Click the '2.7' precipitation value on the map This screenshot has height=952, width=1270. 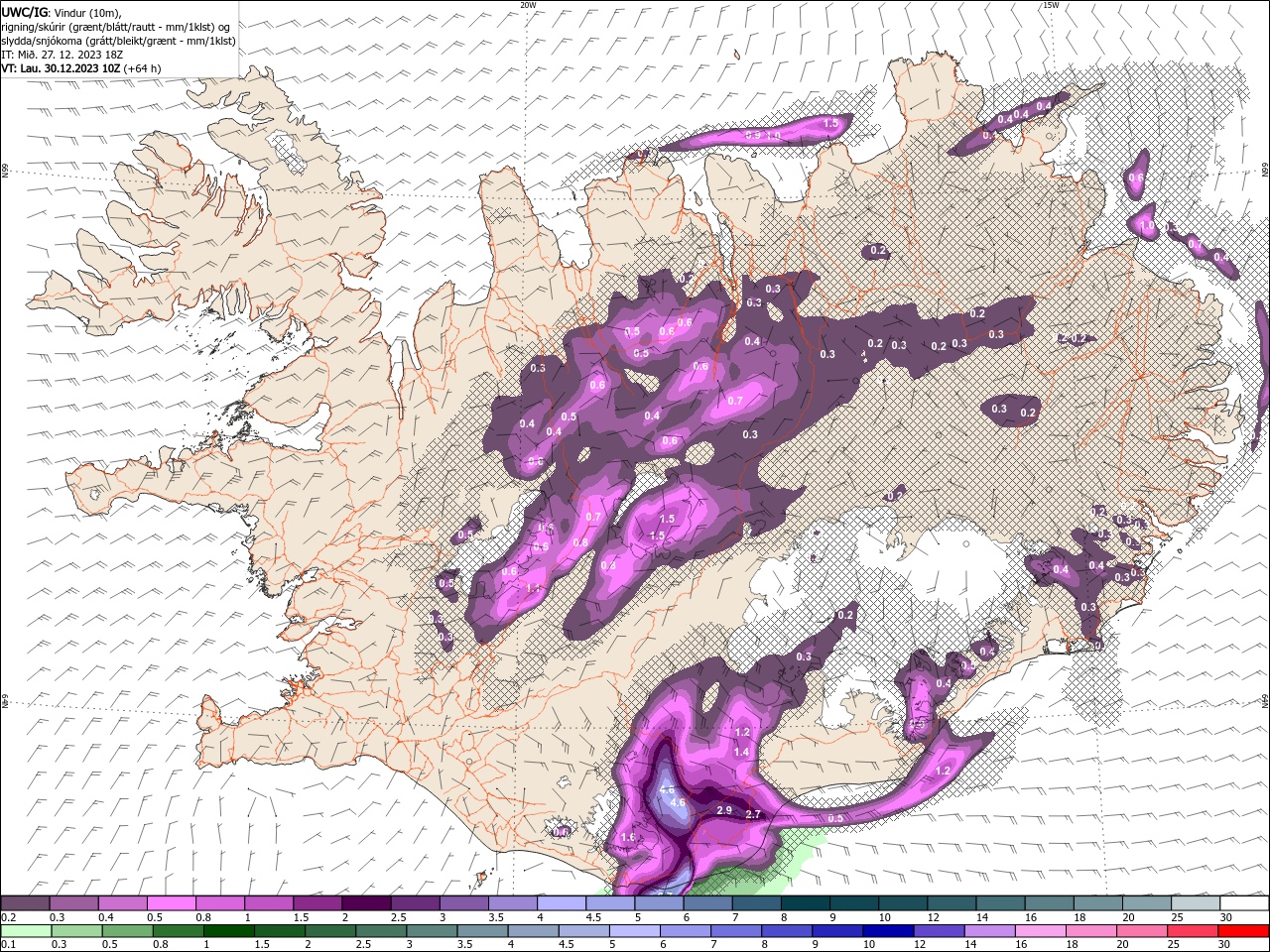coord(753,814)
